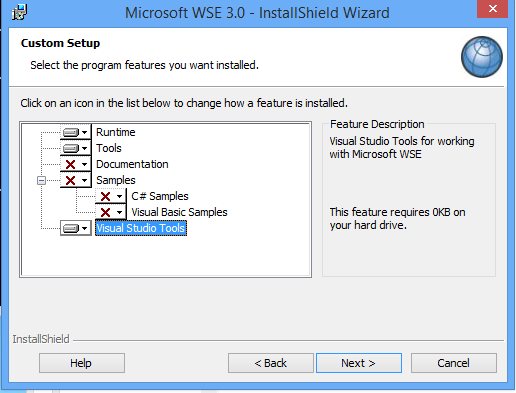Click the red X icon beside Samples
This screenshot has height=393, width=516.
click(x=70, y=180)
